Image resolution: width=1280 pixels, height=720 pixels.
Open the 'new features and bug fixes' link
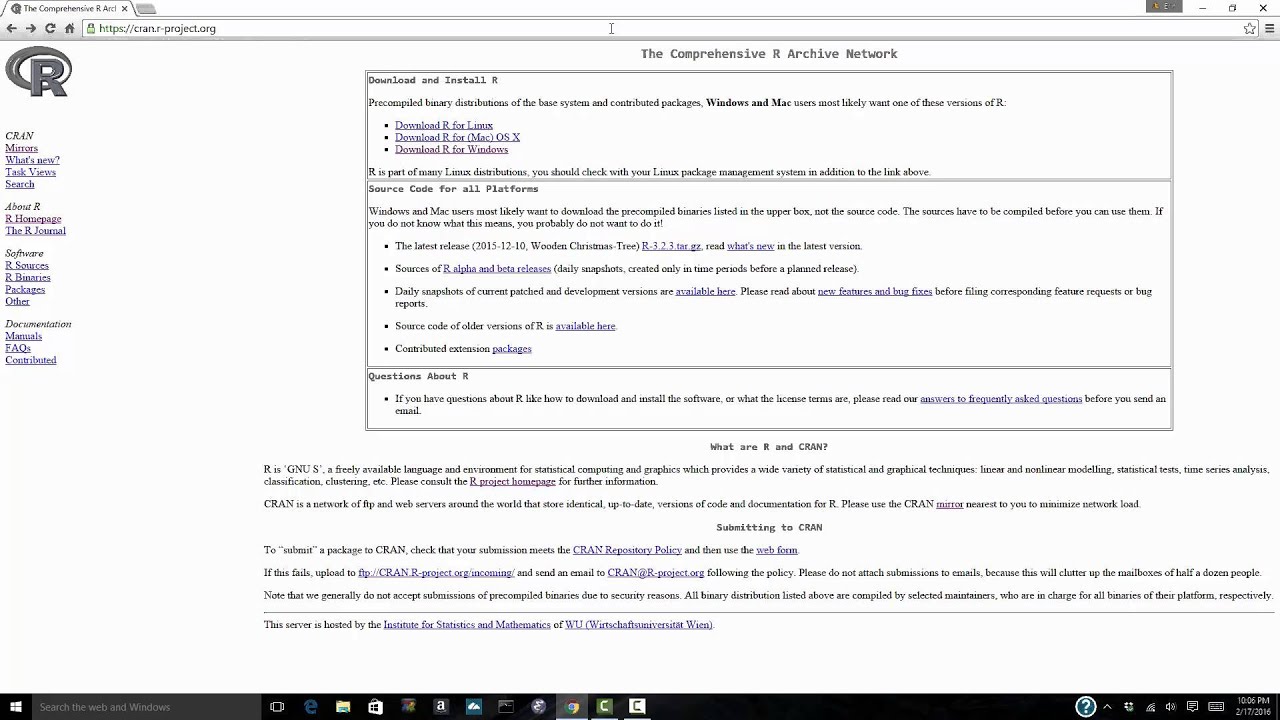(875, 291)
